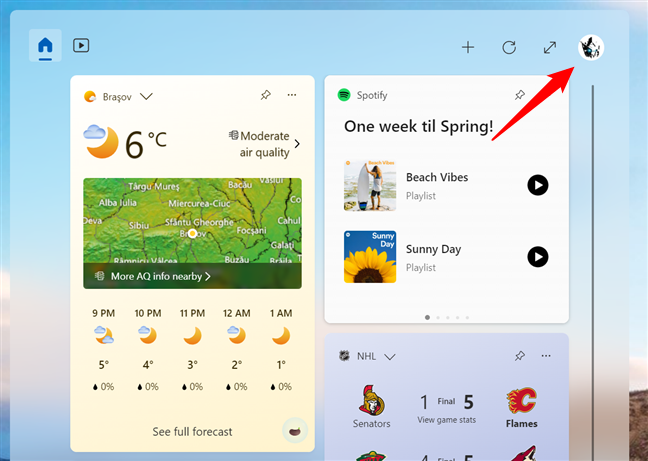Screen dimensions: 648x461
Task: Expand the NHL league dropdown
Action: click(x=390, y=356)
